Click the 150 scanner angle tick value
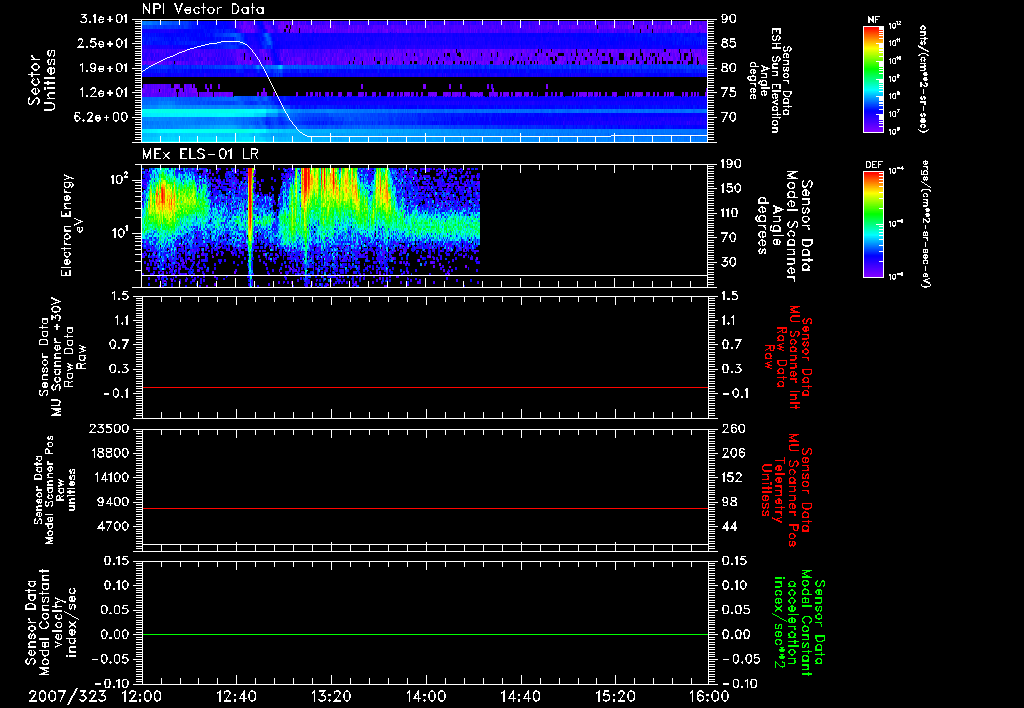The width and height of the screenshot is (1024, 708). click(732, 189)
